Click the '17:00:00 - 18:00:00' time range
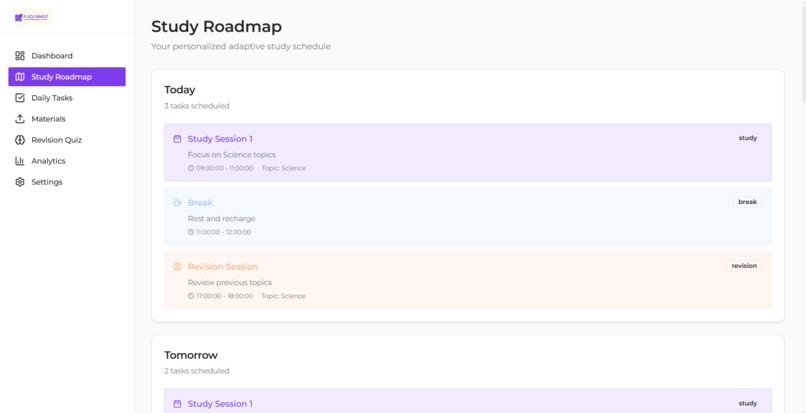 225,296
